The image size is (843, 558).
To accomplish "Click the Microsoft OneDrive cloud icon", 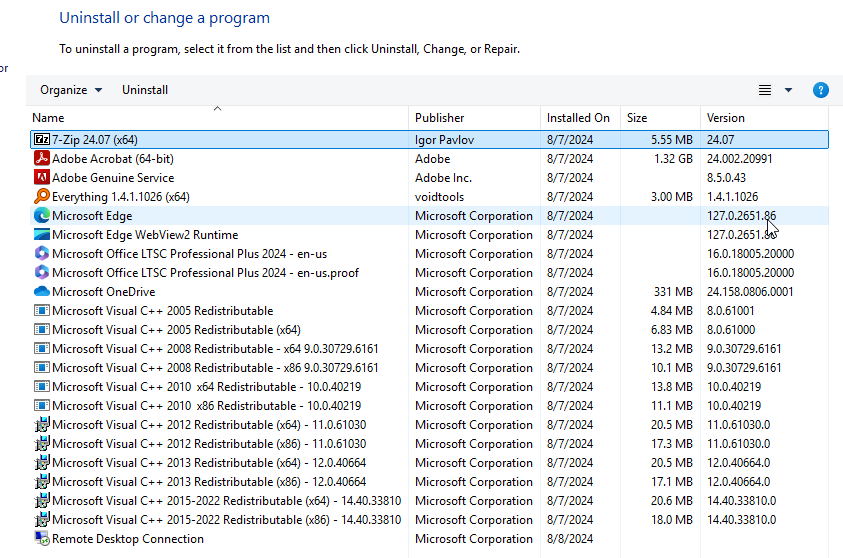I will tap(42, 291).
